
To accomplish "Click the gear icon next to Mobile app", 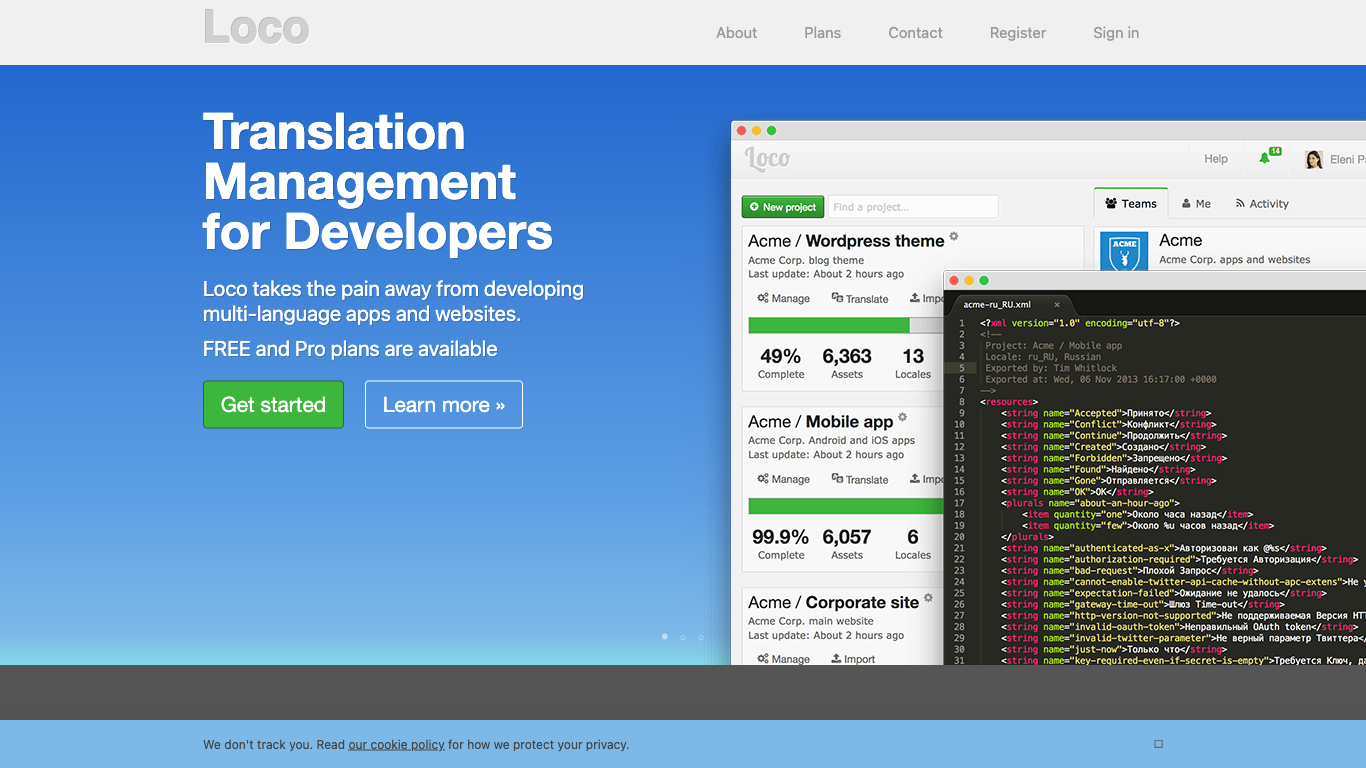I will point(902,418).
